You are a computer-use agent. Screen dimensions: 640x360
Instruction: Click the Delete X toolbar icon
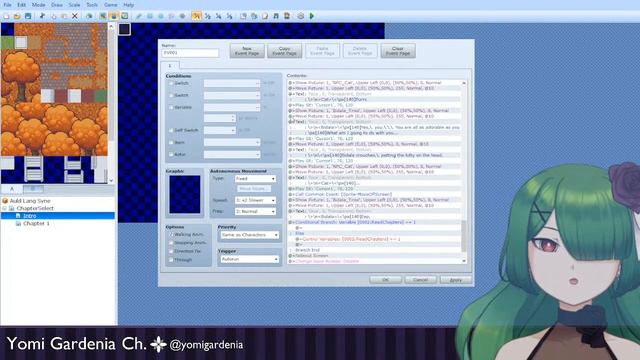pyautogui.click(x=75, y=16)
